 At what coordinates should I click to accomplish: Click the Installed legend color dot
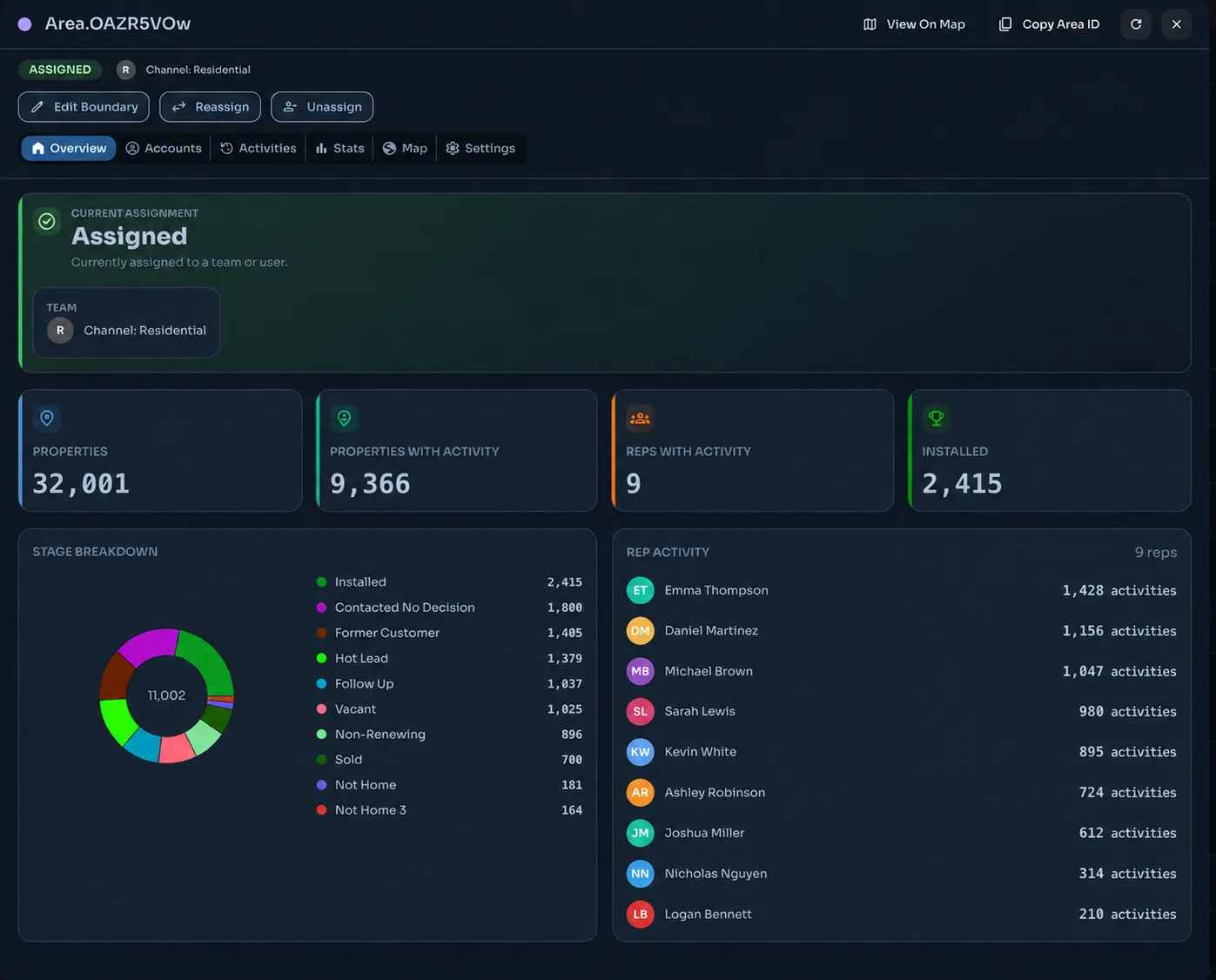(321, 582)
